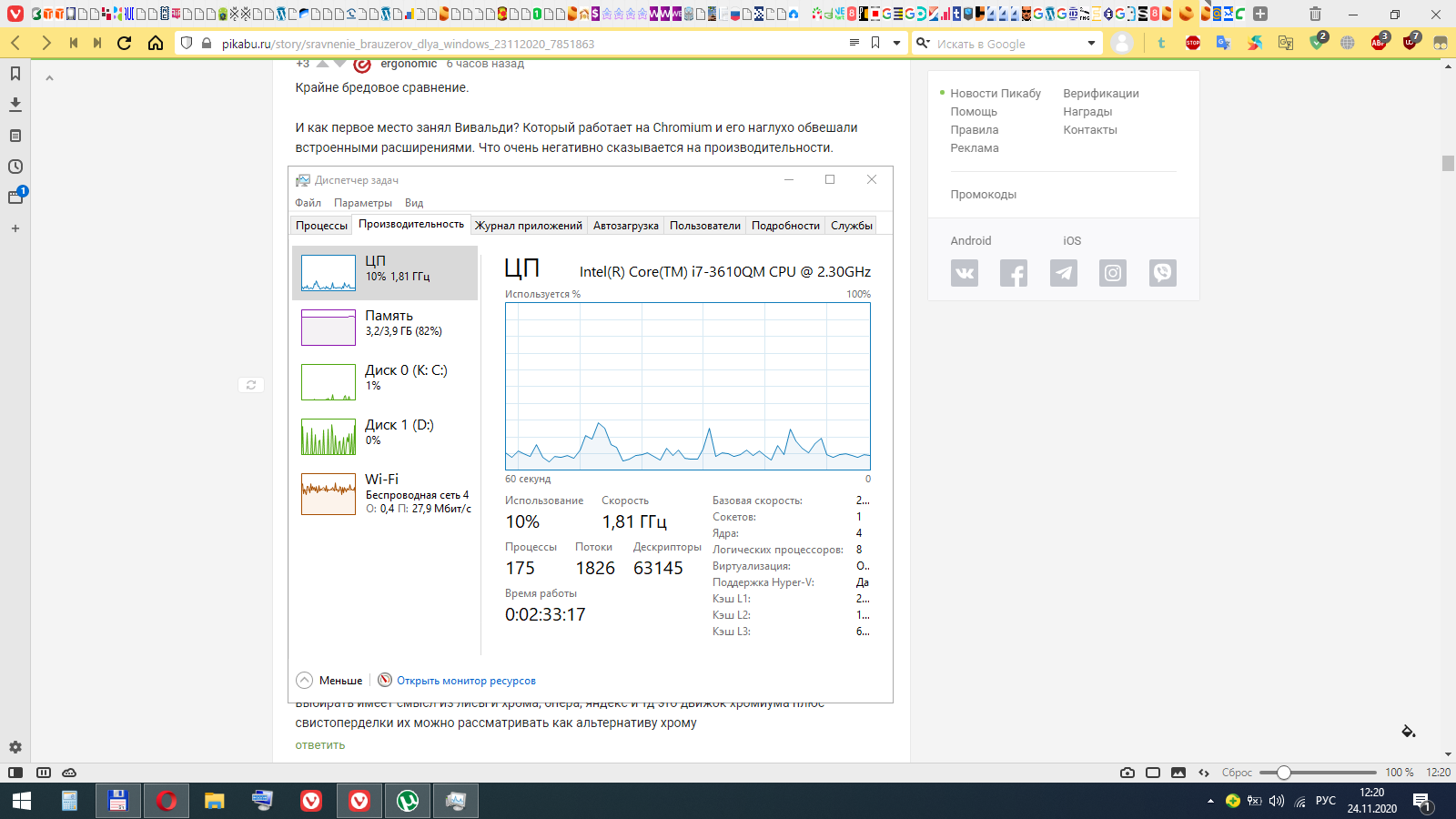Reply to comment via ответить

click(320, 744)
